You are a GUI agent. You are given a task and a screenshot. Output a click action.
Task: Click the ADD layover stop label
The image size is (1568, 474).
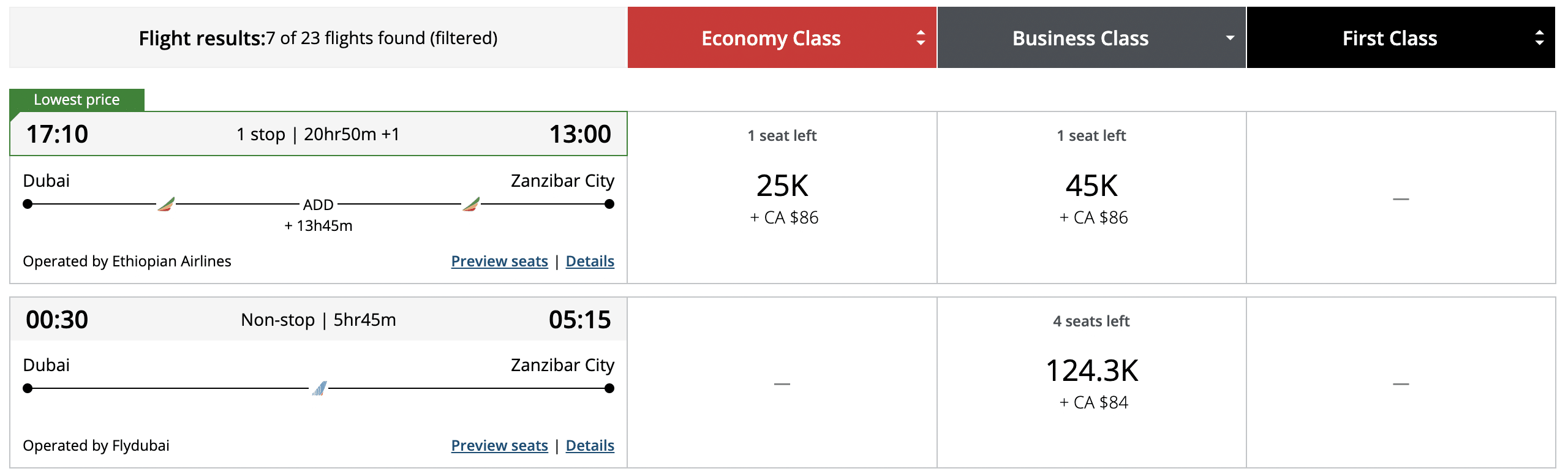click(x=318, y=205)
